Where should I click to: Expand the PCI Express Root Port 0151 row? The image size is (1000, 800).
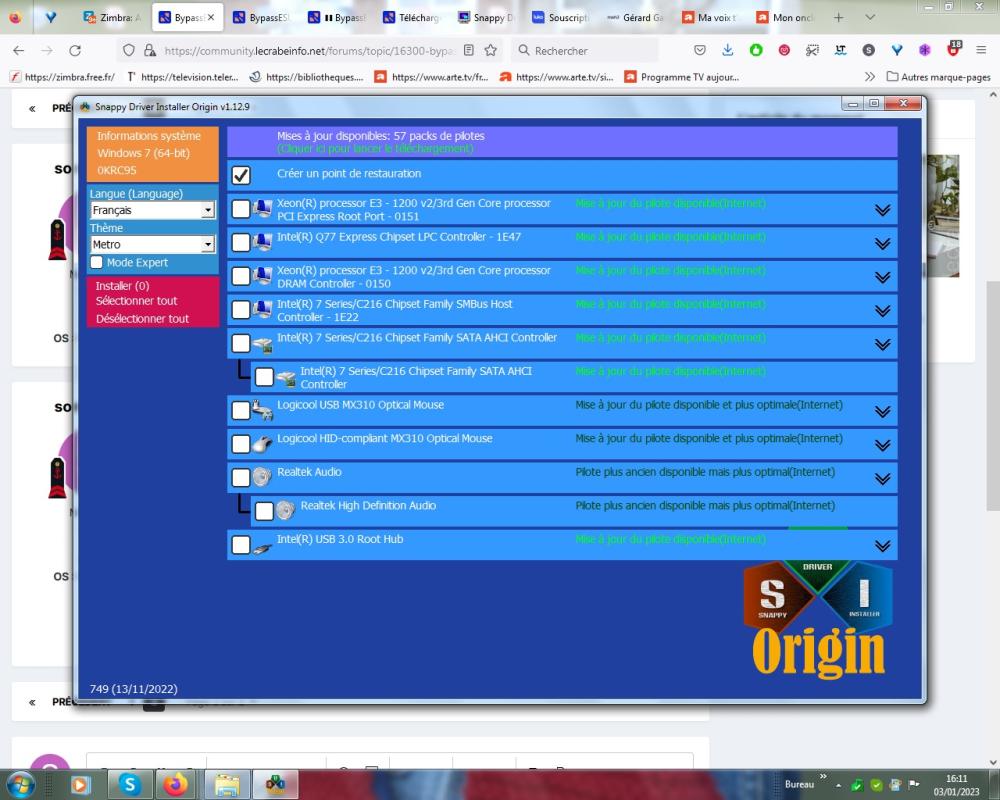(x=883, y=210)
